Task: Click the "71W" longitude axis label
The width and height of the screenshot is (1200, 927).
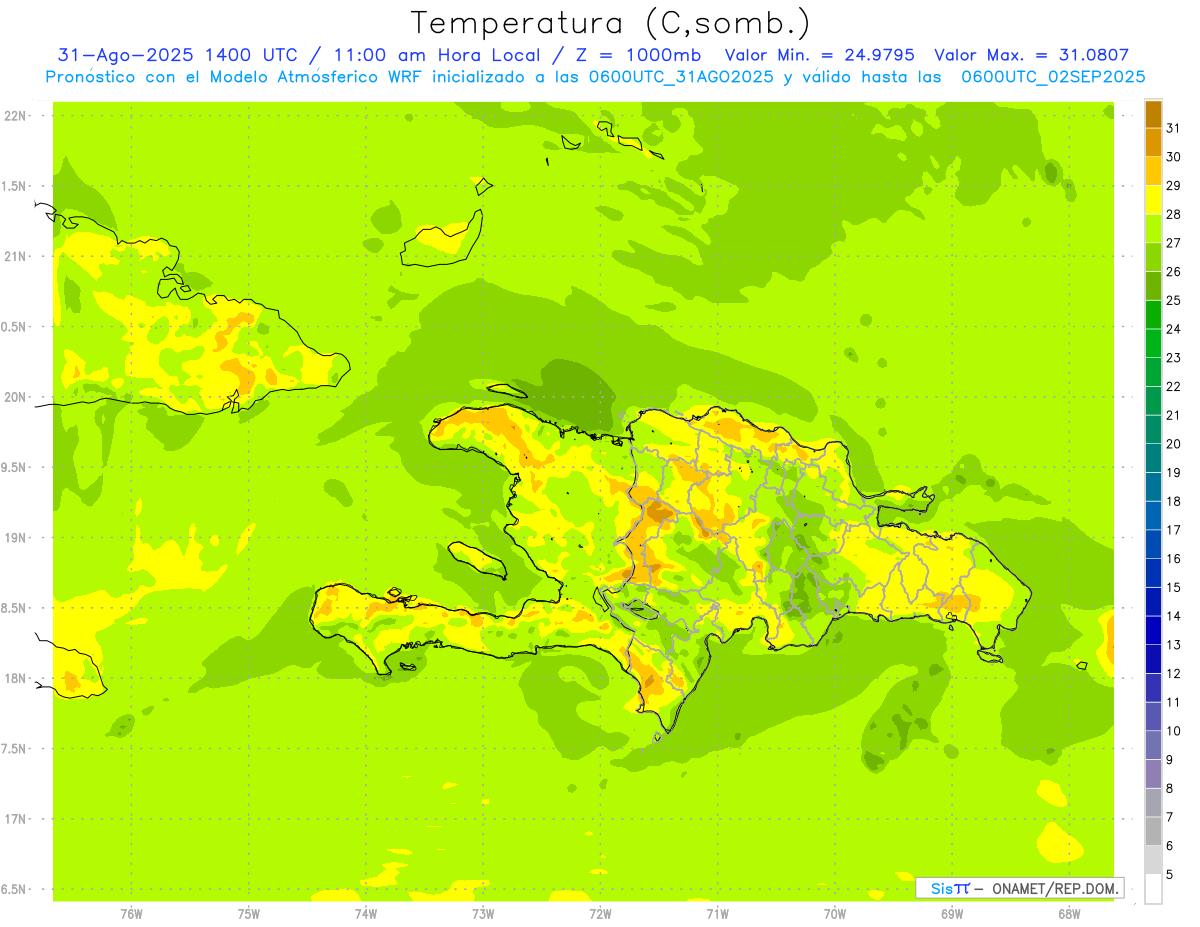Action: click(717, 913)
